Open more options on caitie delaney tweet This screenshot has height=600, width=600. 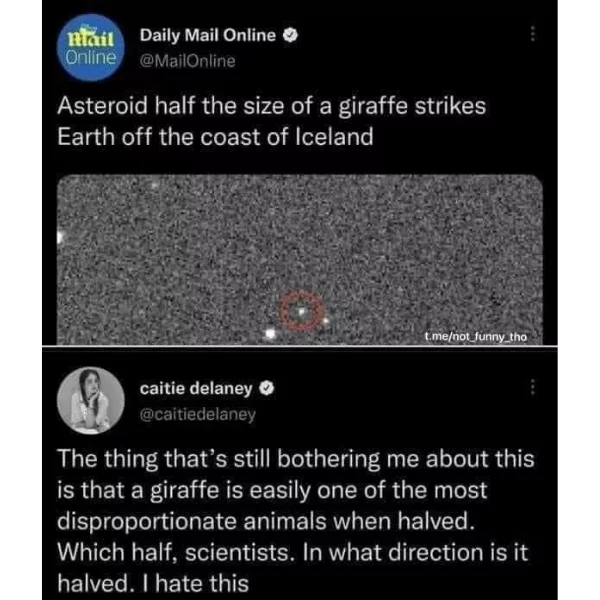tap(532, 387)
